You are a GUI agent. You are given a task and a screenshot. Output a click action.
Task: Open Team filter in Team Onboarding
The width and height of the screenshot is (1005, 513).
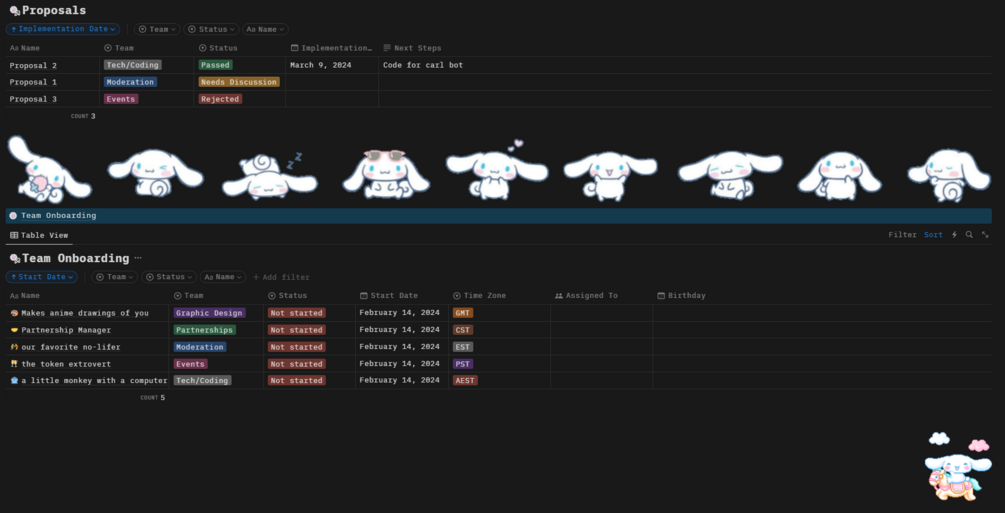pyautogui.click(x=115, y=277)
